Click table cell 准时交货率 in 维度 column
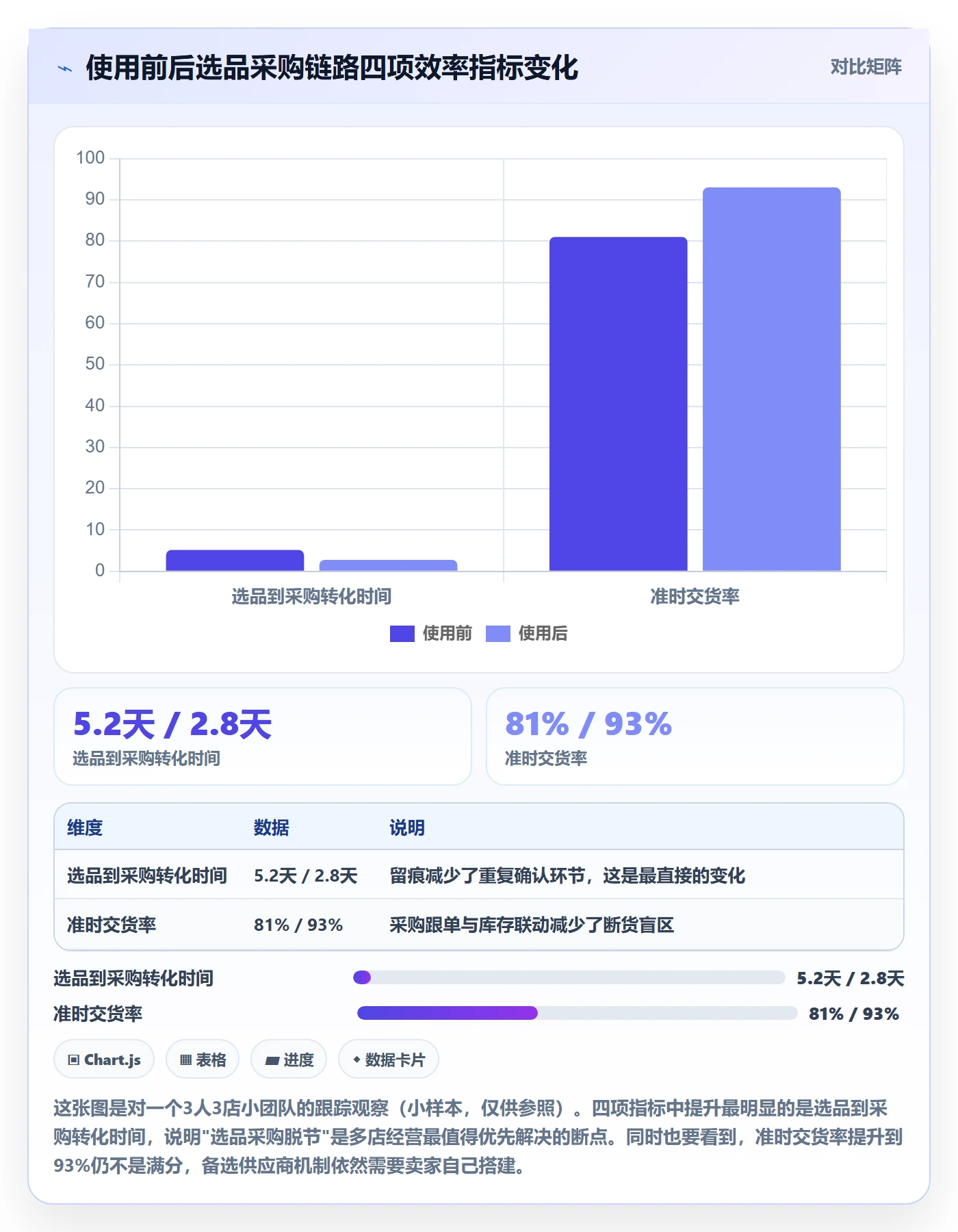The height and width of the screenshot is (1232, 958). coord(112,925)
